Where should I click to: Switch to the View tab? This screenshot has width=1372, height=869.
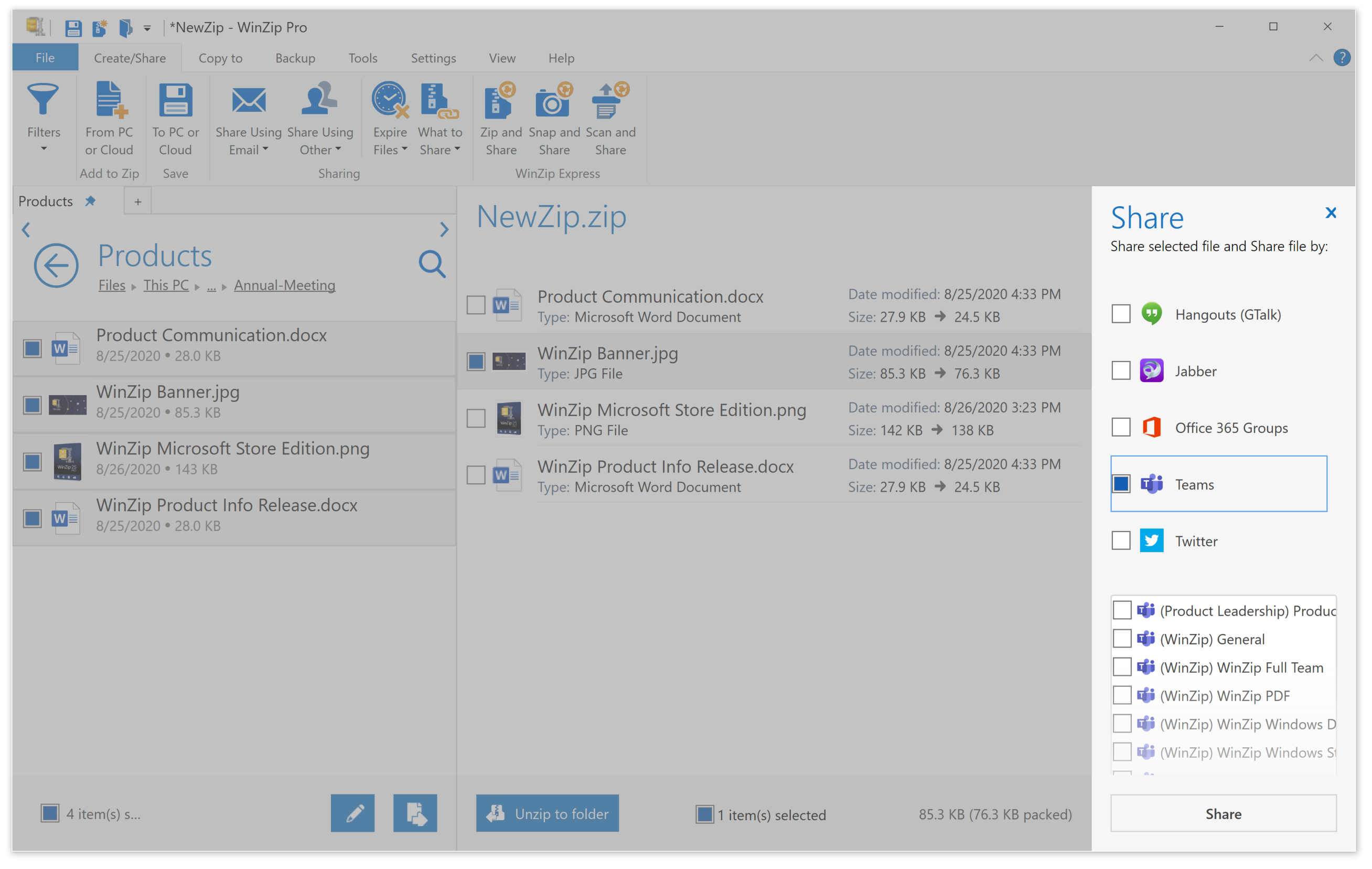502,58
